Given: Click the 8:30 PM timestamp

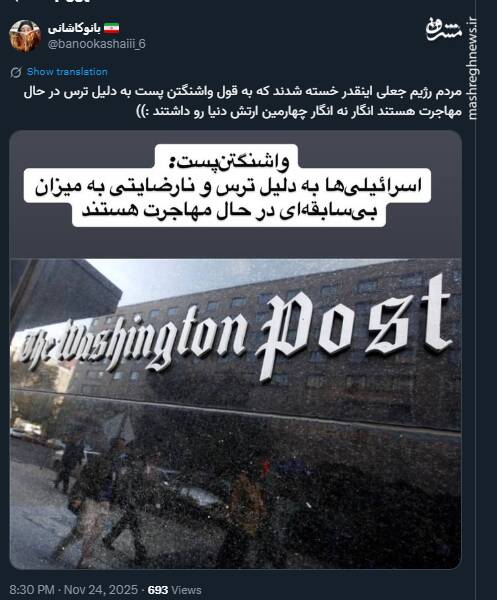Looking at the screenshot, I should point(32,590).
